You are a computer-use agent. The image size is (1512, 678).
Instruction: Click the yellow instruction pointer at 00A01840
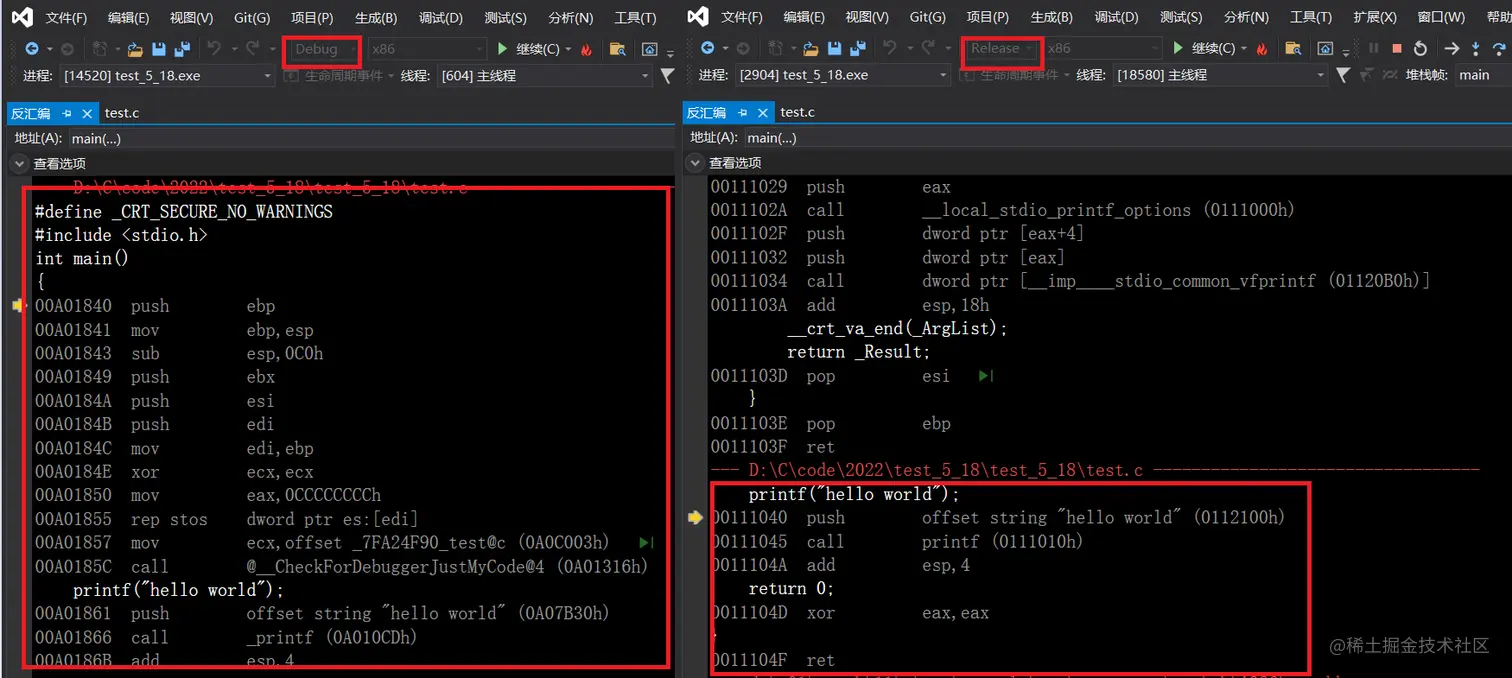pos(17,306)
